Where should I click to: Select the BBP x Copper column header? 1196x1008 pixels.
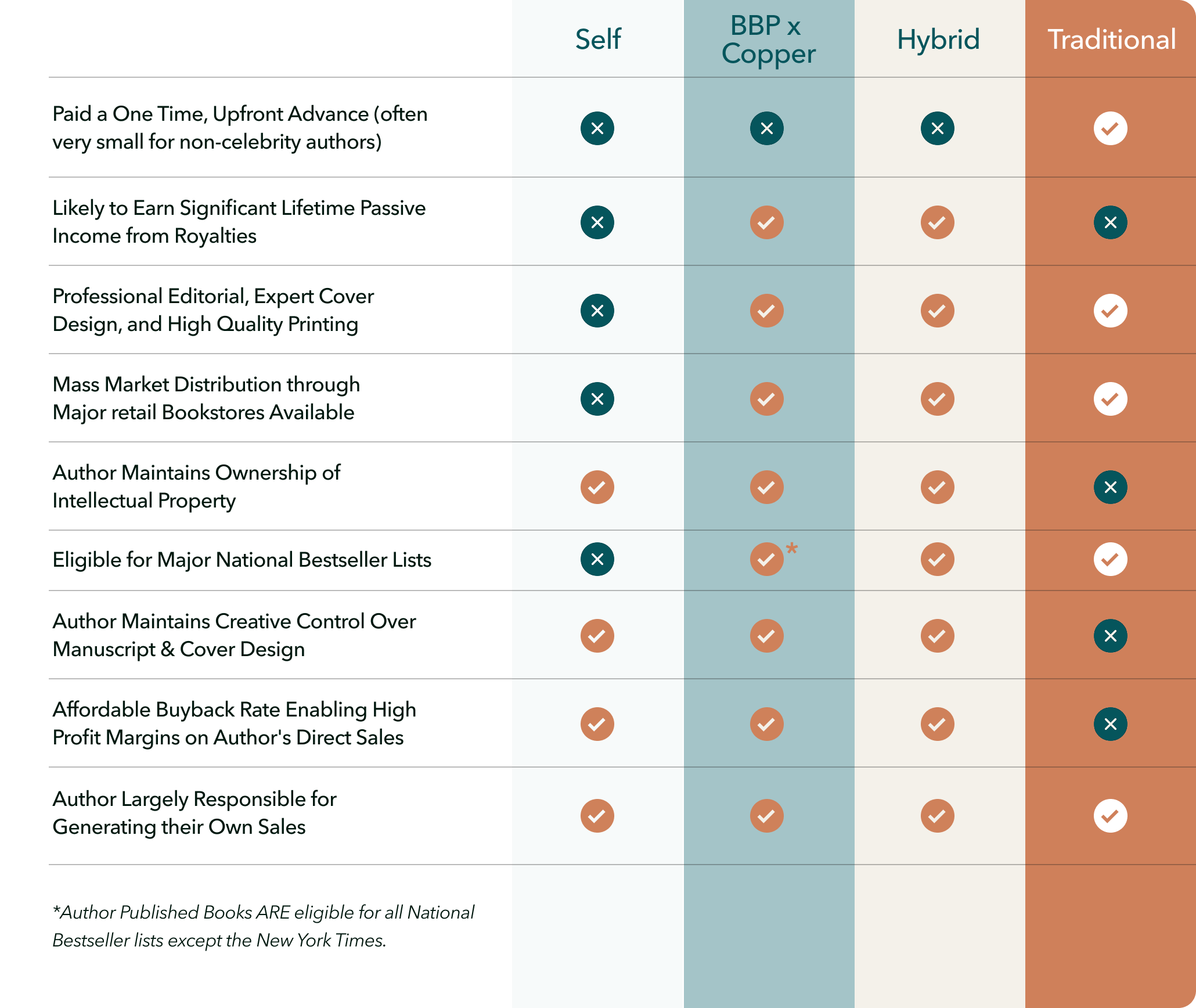[768, 39]
